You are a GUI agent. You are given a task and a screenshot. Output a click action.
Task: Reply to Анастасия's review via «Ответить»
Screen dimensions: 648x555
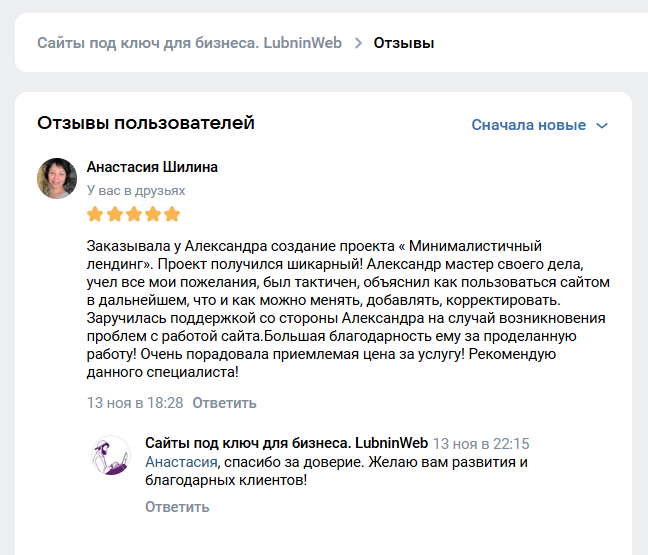pos(224,403)
